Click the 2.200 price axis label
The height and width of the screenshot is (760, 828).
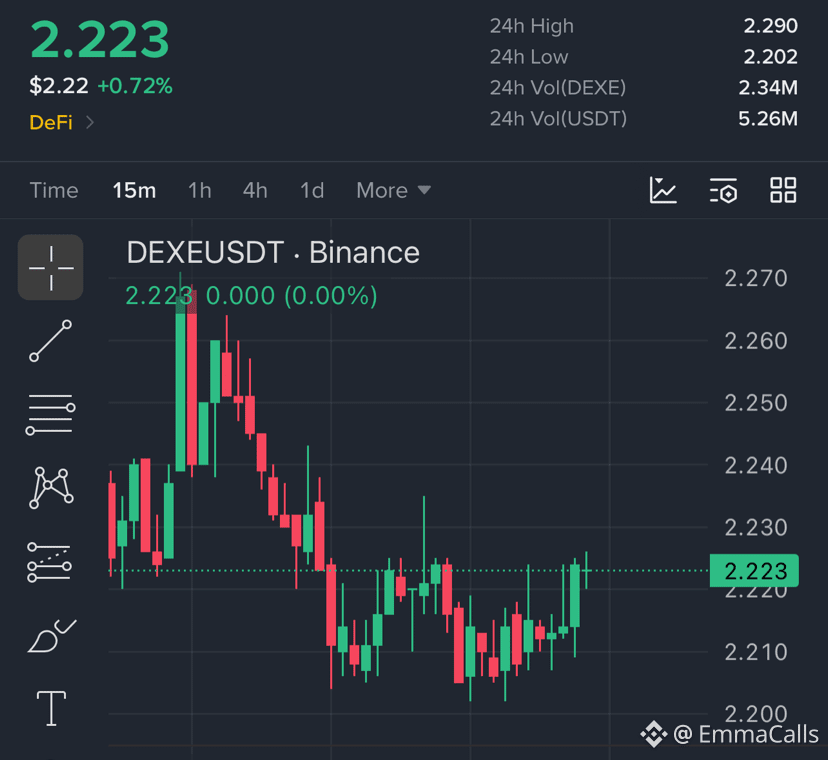pyautogui.click(x=756, y=714)
